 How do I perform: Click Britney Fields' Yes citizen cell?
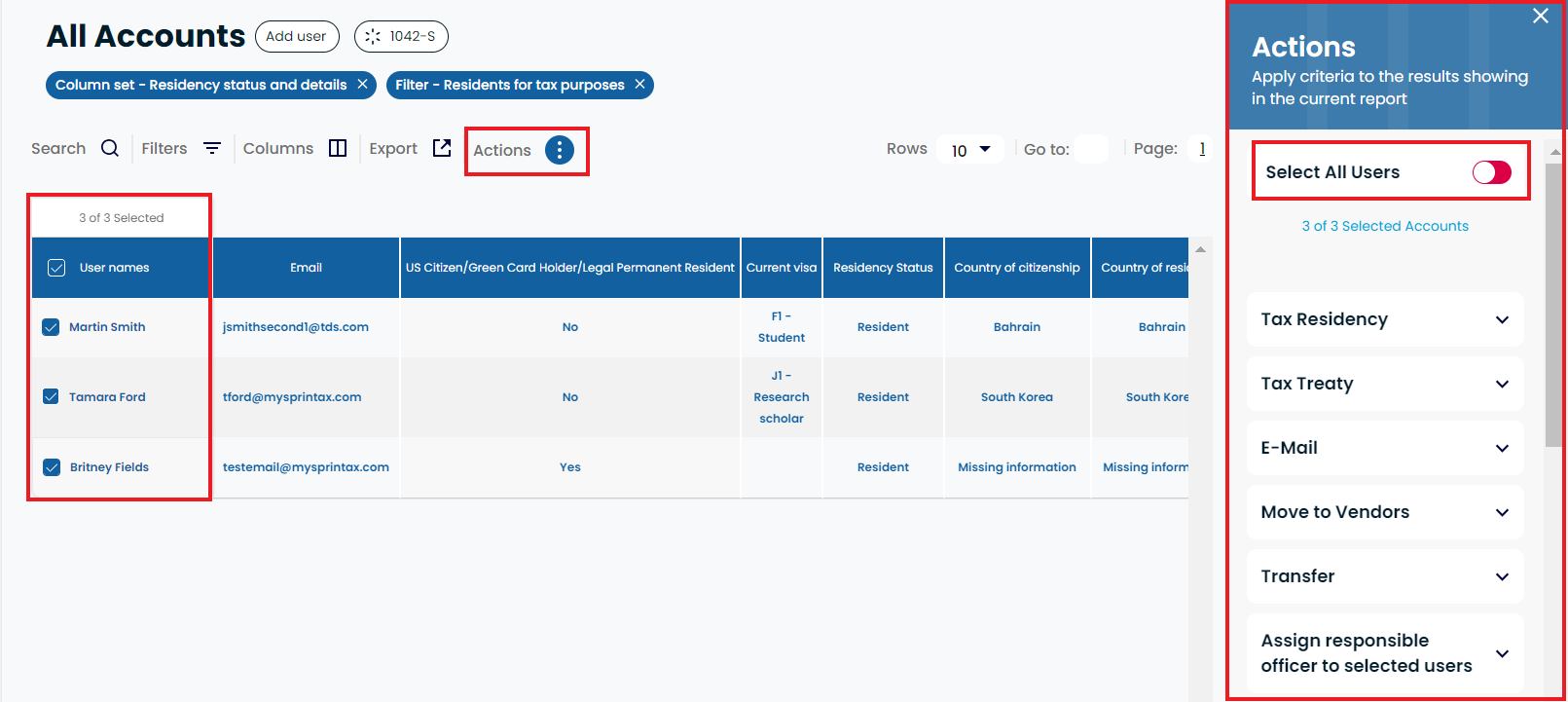(x=570, y=467)
